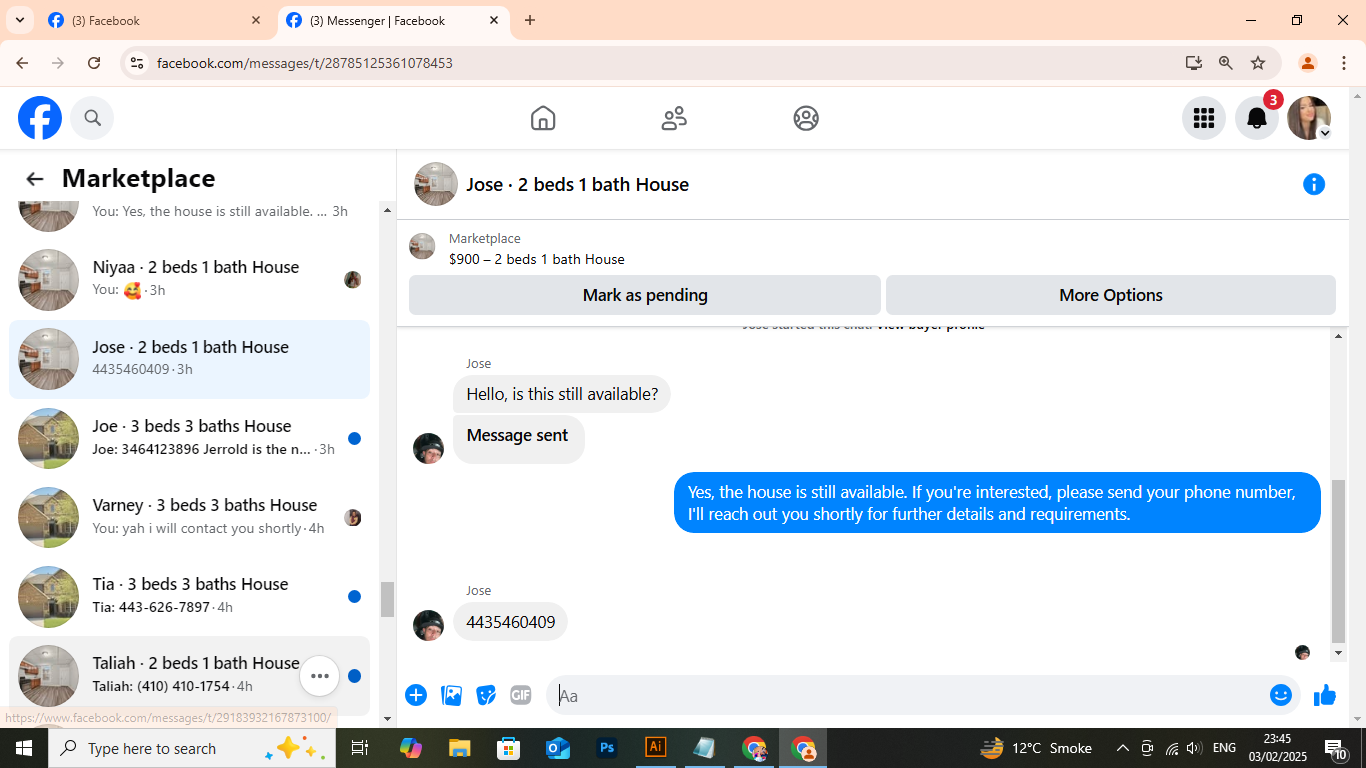This screenshot has width=1366, height=768.
Task: View site information icon beside URL
Action: point(138,63)
